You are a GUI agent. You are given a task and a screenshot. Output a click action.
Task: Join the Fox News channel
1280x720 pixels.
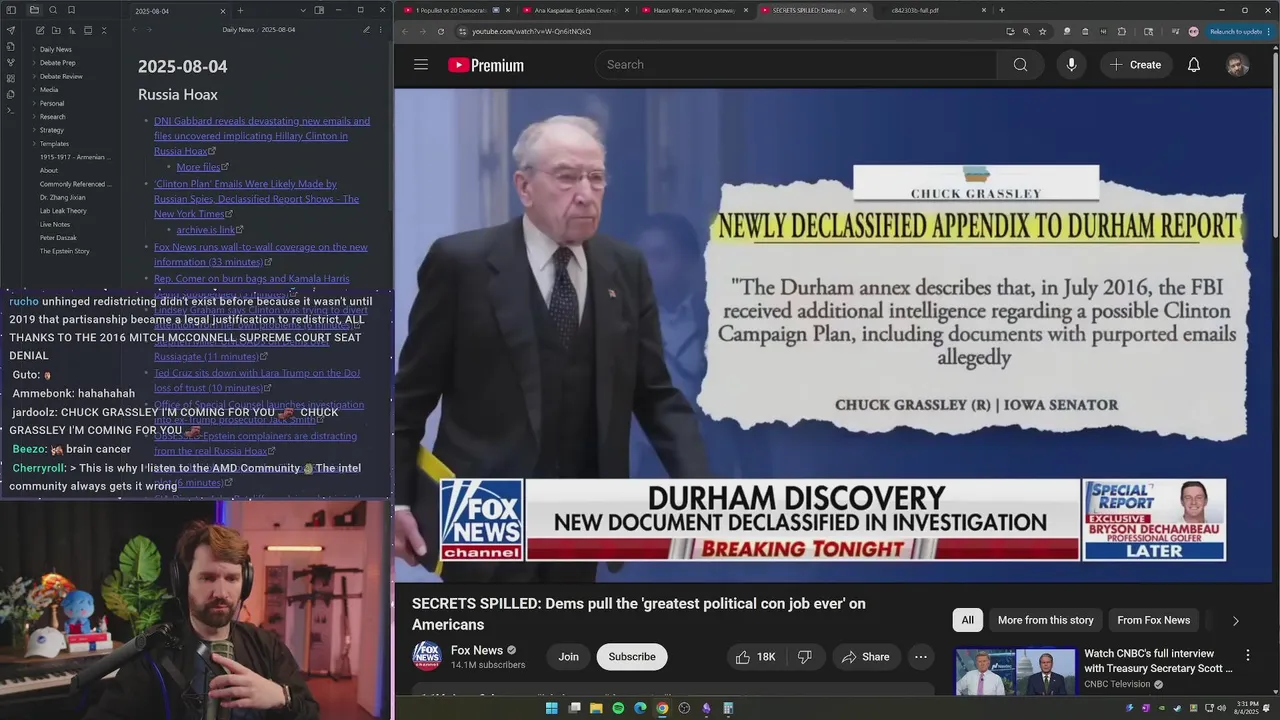pyautogui.click(x=568, y=657)
